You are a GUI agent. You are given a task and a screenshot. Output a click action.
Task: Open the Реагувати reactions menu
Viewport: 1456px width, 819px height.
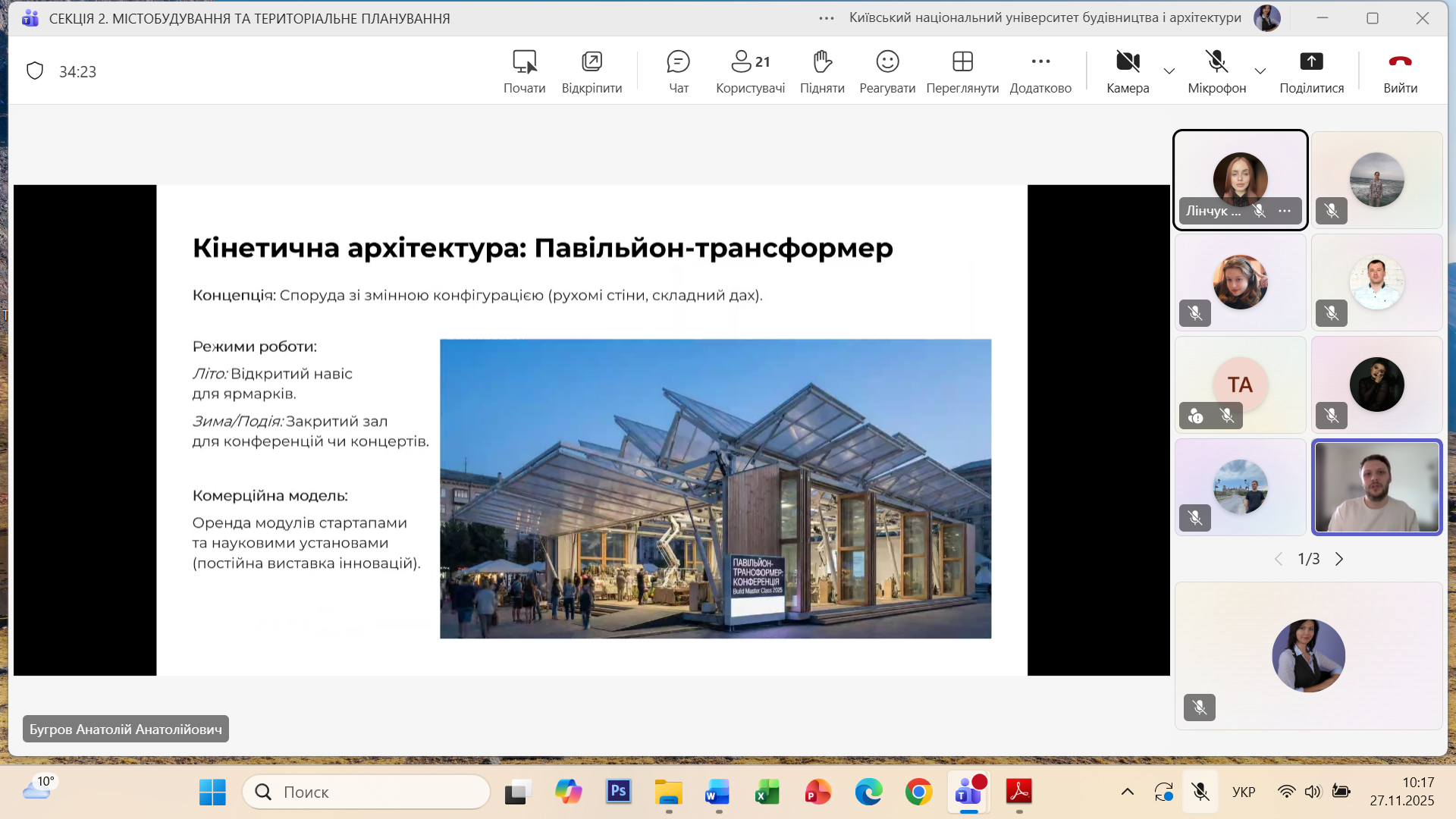click(887, 71)
